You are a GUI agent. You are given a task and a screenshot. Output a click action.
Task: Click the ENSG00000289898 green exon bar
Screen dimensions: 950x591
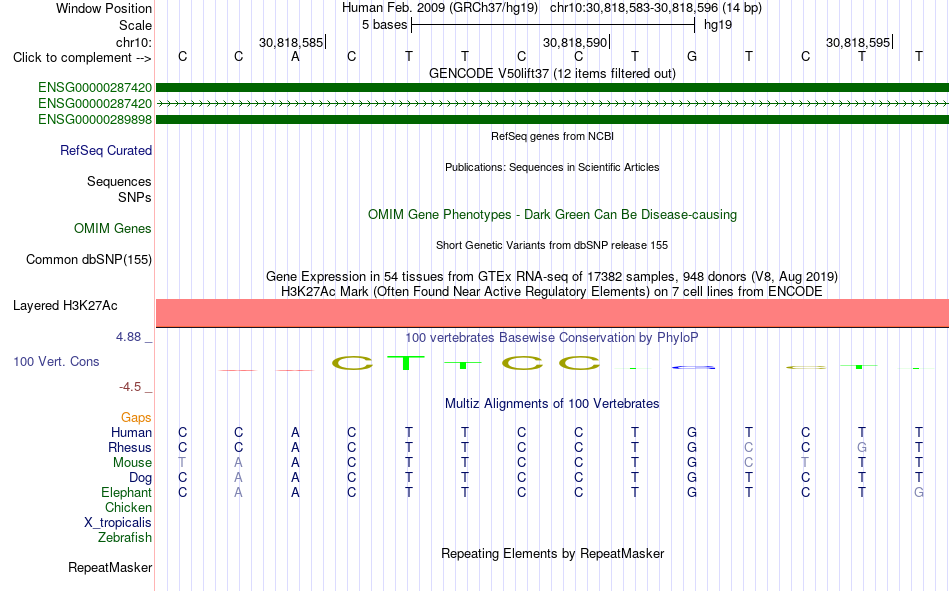552,119
